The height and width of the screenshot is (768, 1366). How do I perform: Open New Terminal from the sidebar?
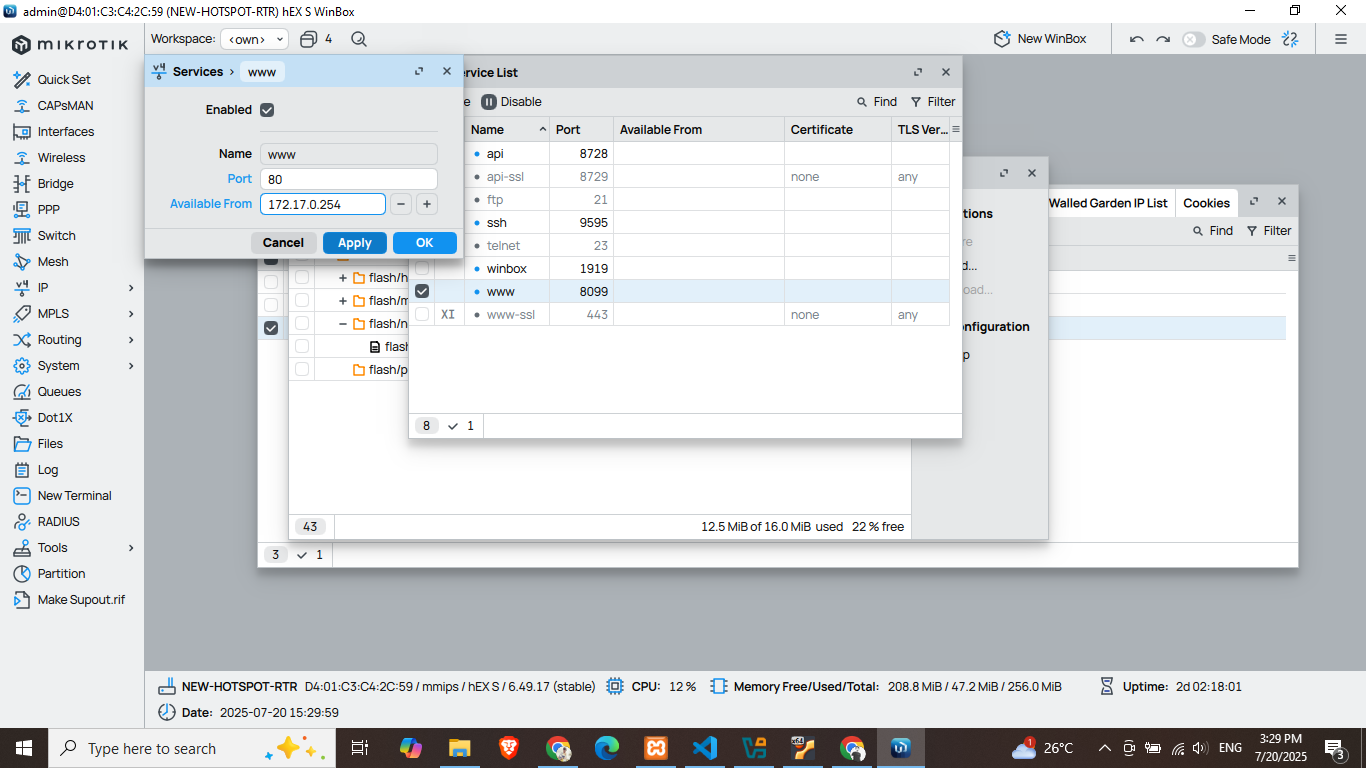74,495
